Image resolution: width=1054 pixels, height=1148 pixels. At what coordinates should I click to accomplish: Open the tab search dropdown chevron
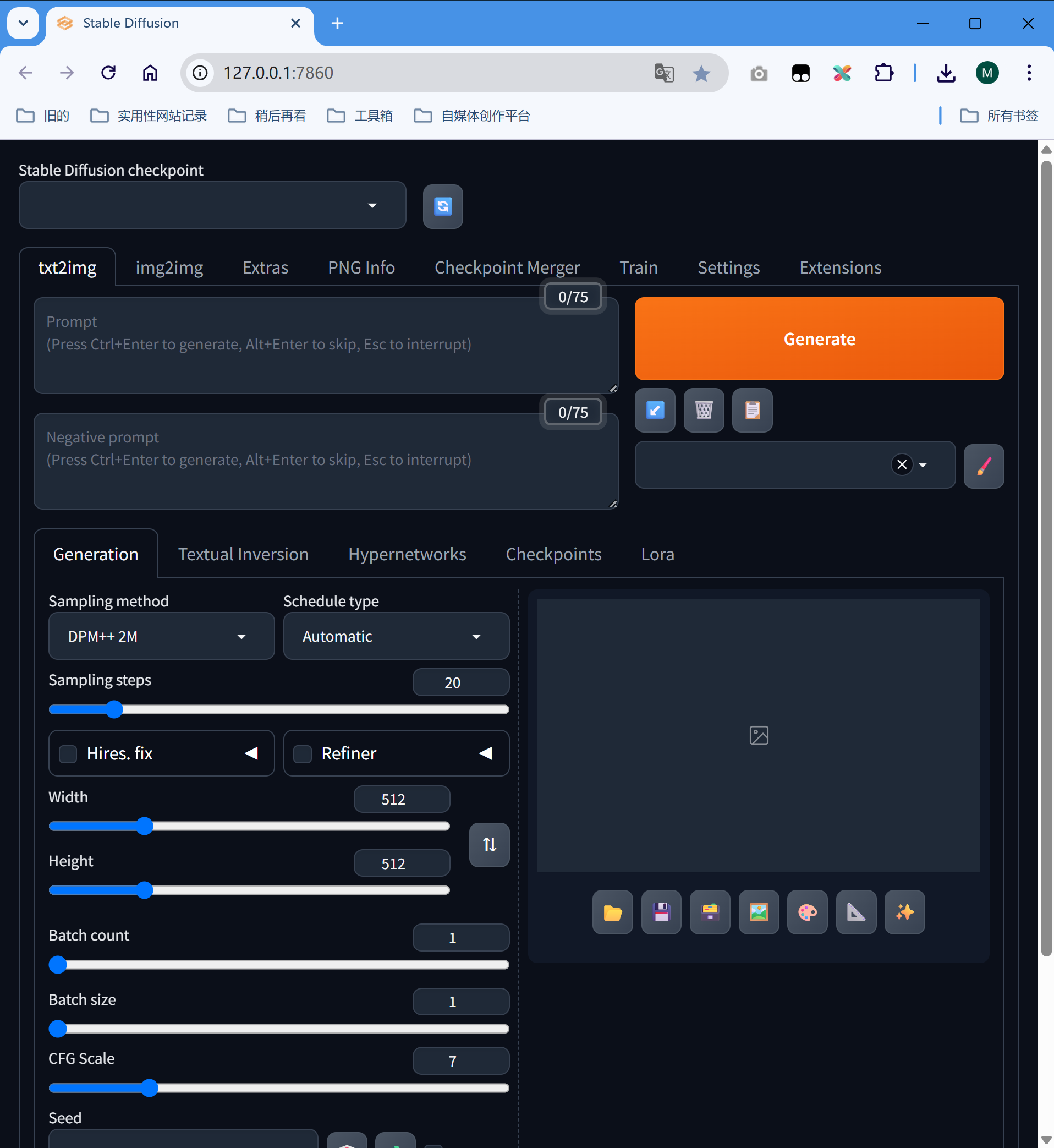coord(24,23)
